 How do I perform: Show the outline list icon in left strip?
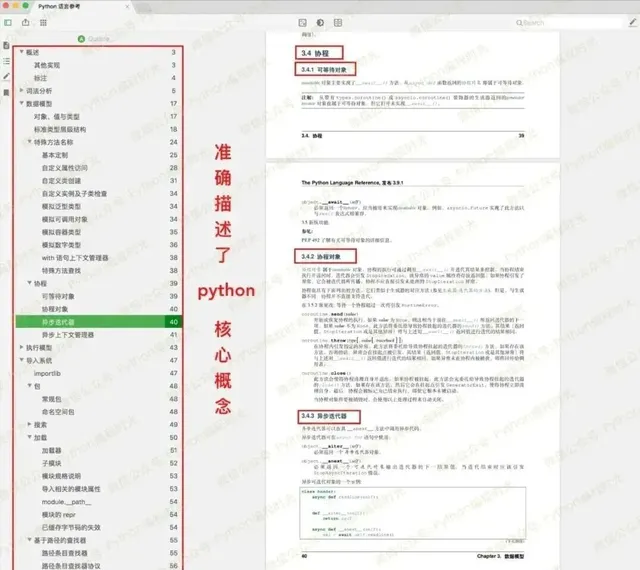6,61
